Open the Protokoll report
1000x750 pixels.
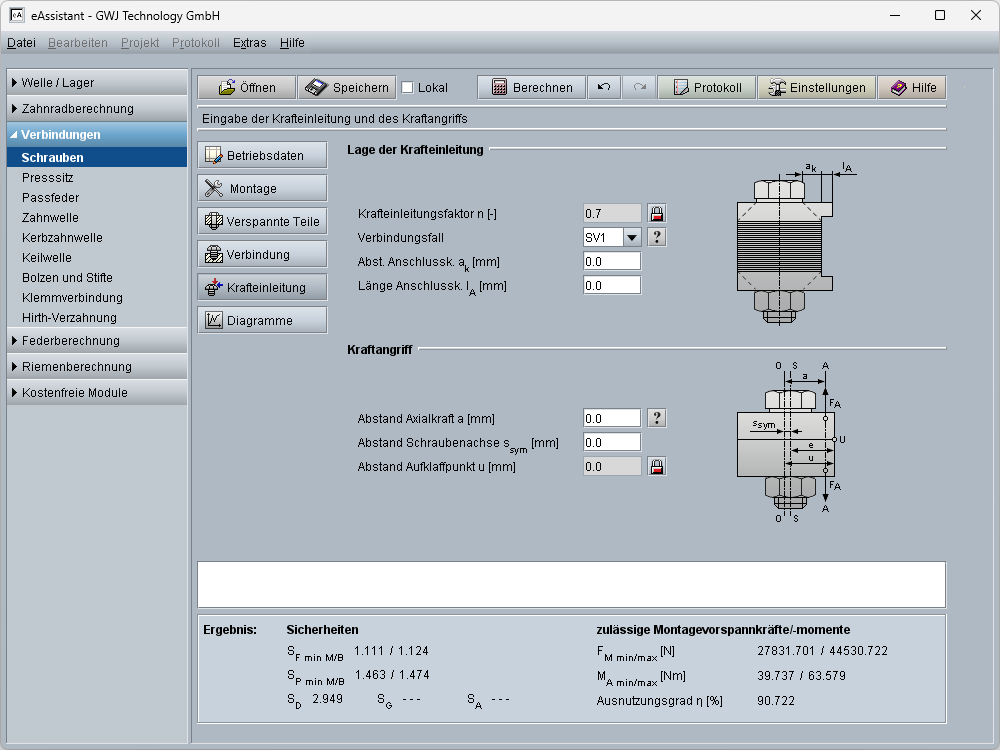tap(706, 88)
